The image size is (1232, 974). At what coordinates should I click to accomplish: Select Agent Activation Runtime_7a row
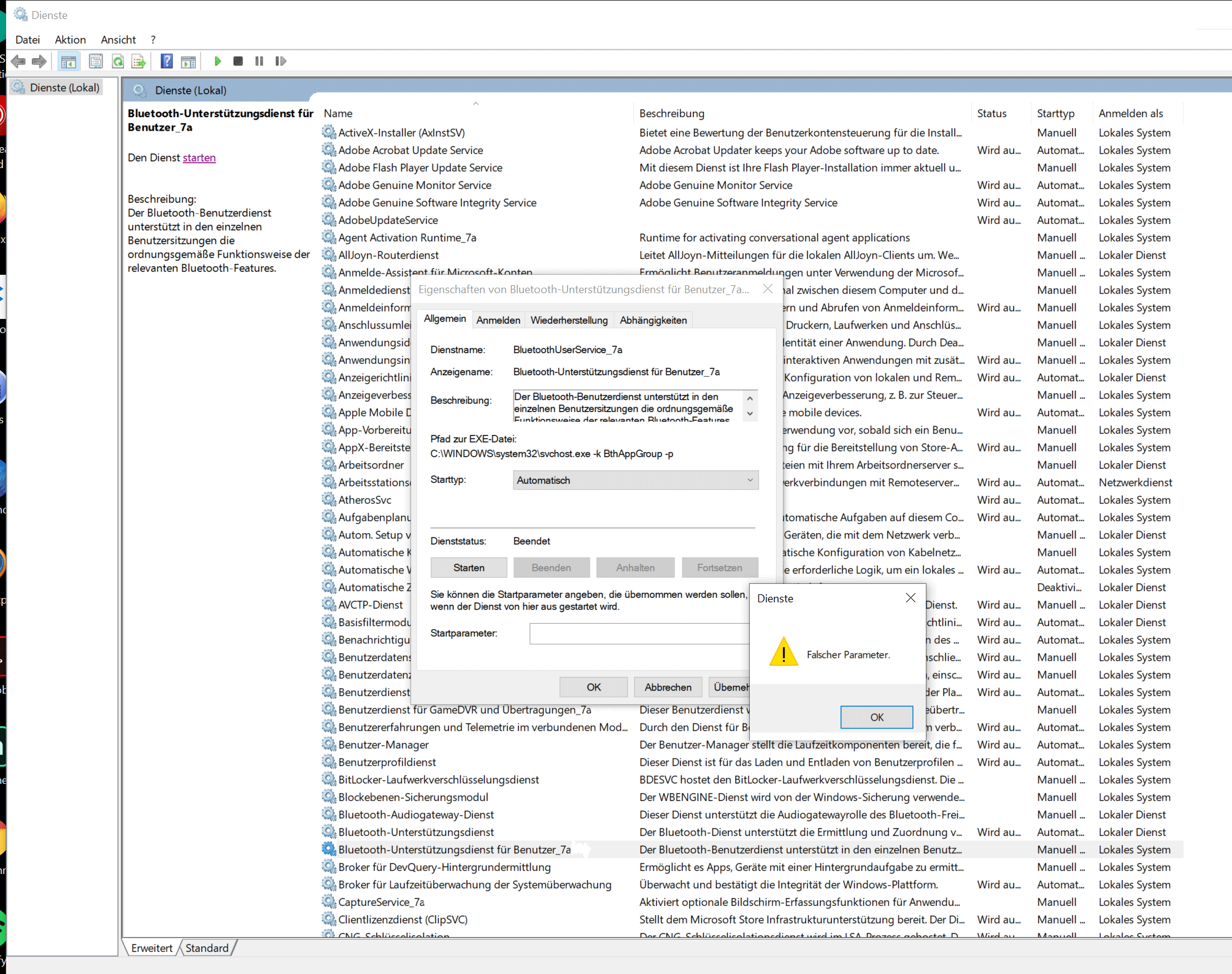tap(752, 237)
